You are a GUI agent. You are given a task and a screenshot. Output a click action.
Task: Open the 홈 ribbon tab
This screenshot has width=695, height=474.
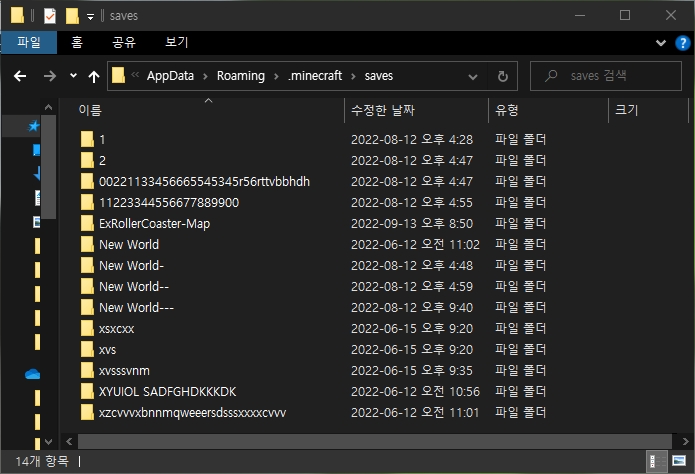pos(77,43)
